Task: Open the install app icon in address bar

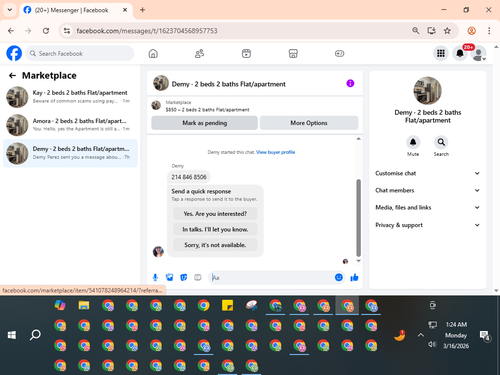Action: pos(432,31)
